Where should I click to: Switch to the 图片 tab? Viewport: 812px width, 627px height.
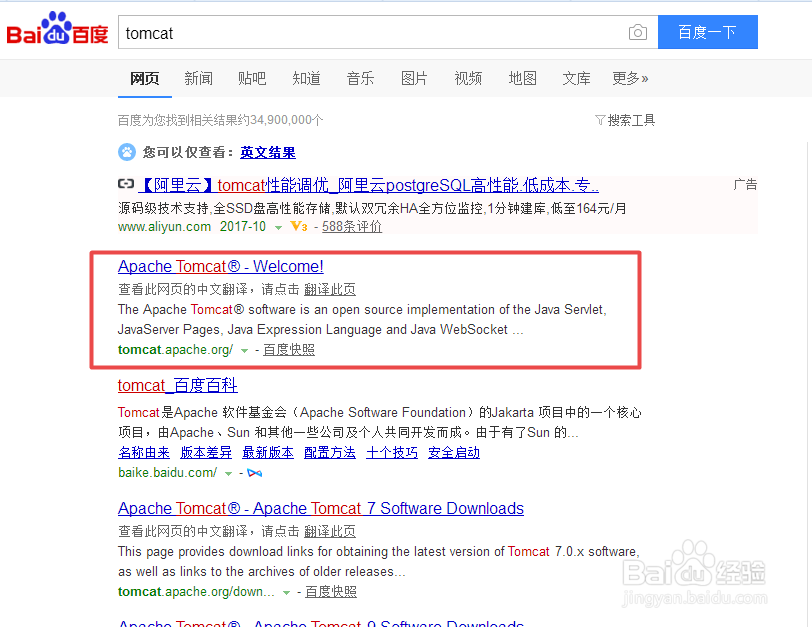(414, 78)
